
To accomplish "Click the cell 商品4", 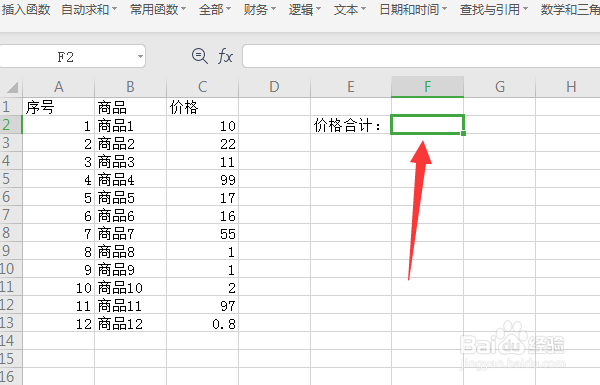I will [130, 179].
